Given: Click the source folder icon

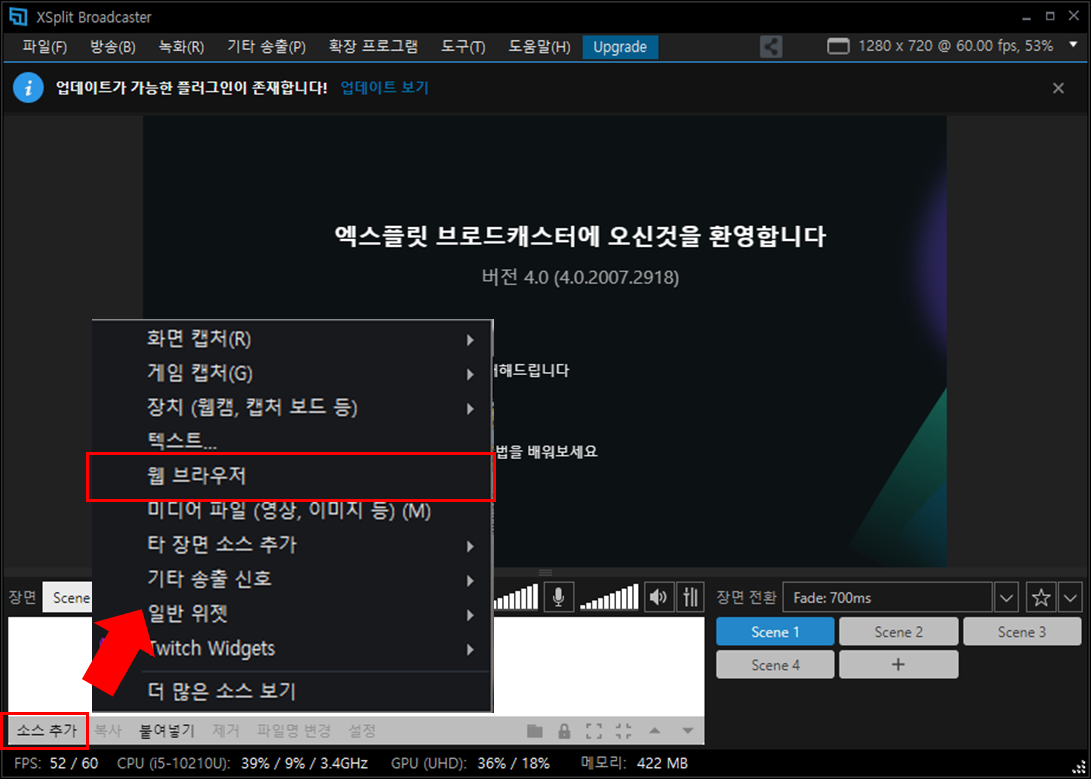Looking at the screenshot, I should click(535, 731).
